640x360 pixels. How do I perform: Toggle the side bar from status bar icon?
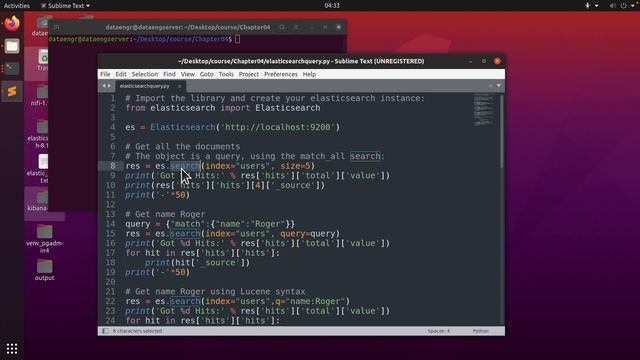coord(105,331)
